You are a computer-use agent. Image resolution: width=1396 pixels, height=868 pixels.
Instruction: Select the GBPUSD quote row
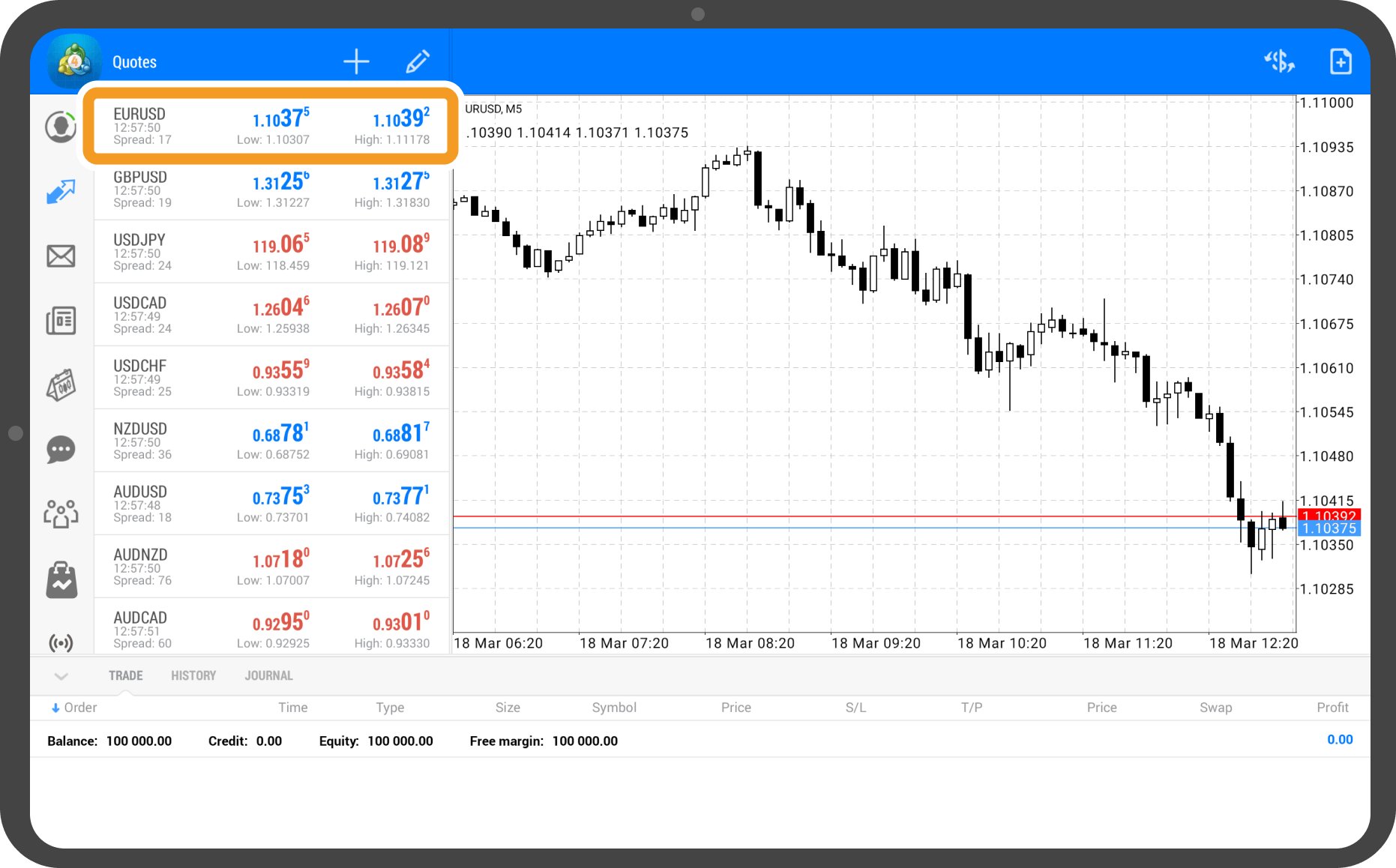271,189
